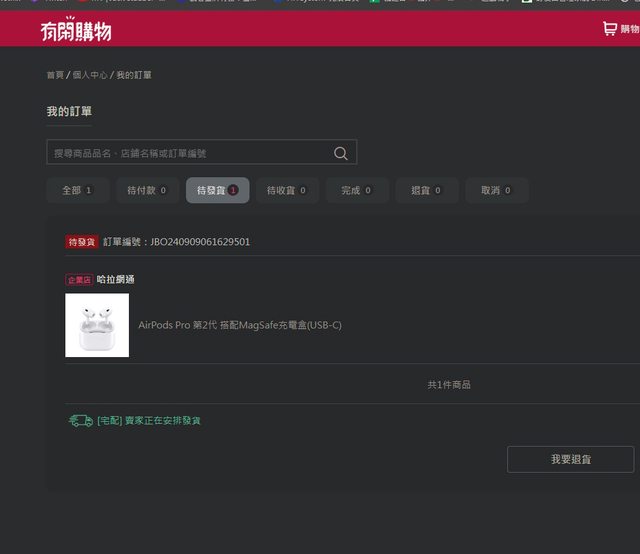Switch to the 待收貨 tab

coord(287,190)
